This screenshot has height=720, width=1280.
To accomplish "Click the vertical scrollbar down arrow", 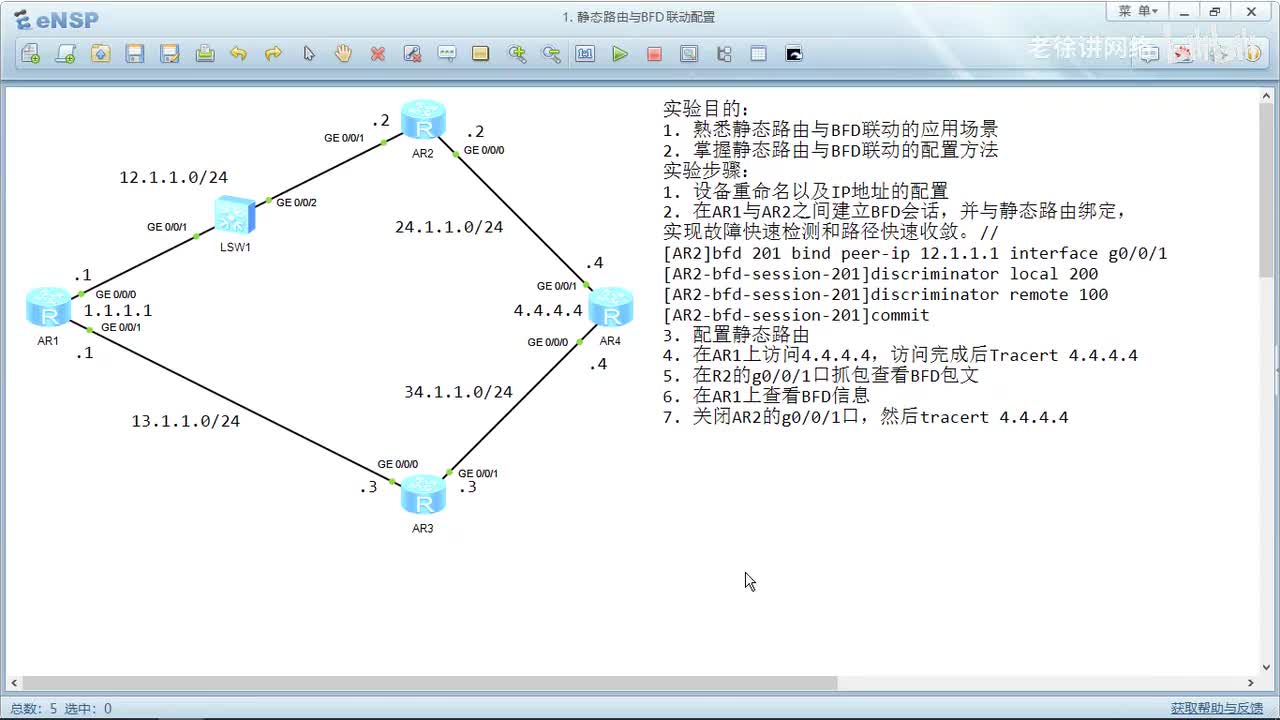I will tap(1264, 667).
